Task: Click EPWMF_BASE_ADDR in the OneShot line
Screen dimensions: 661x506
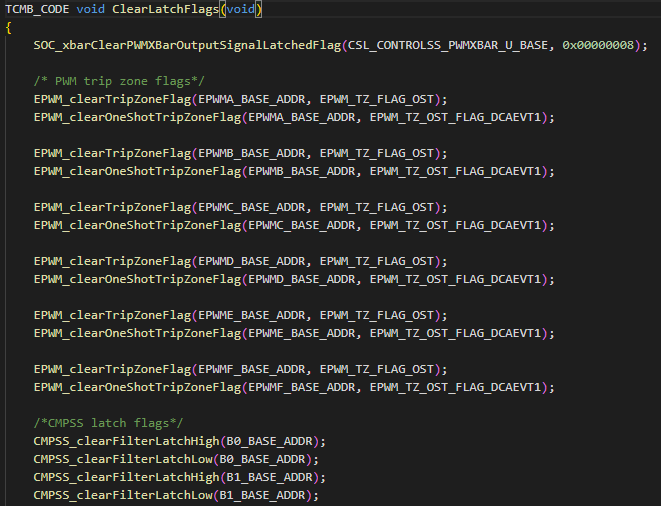Action: (x=301, y=387)
